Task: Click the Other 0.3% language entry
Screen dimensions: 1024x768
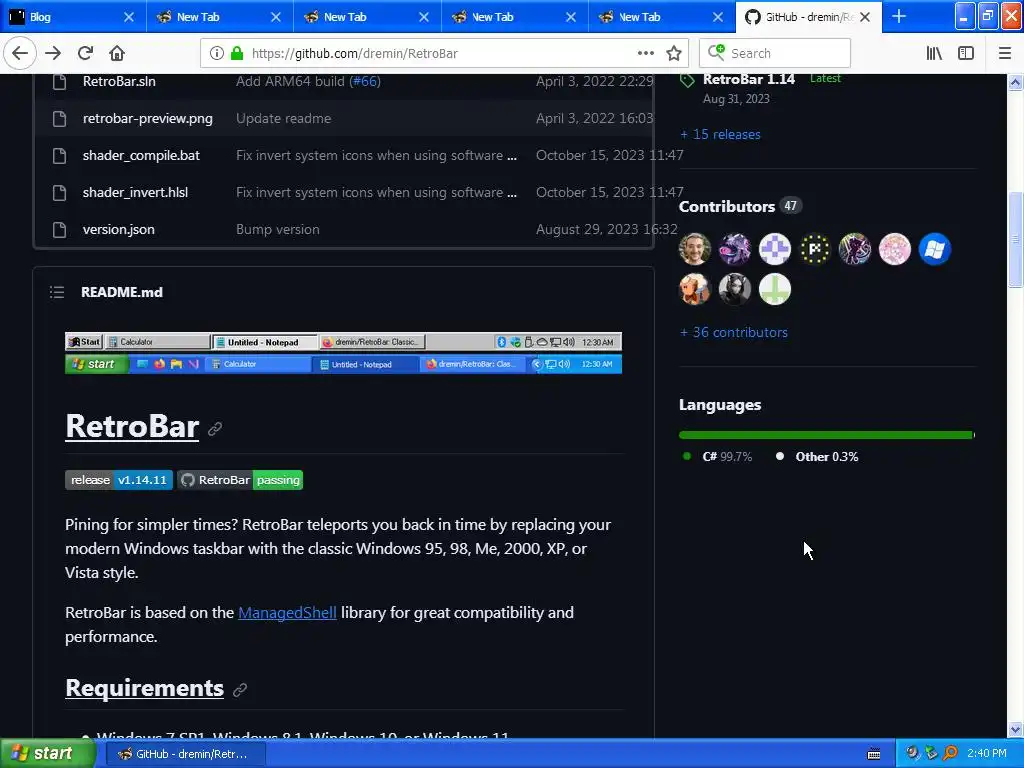Action: click(x=817, y=456)
